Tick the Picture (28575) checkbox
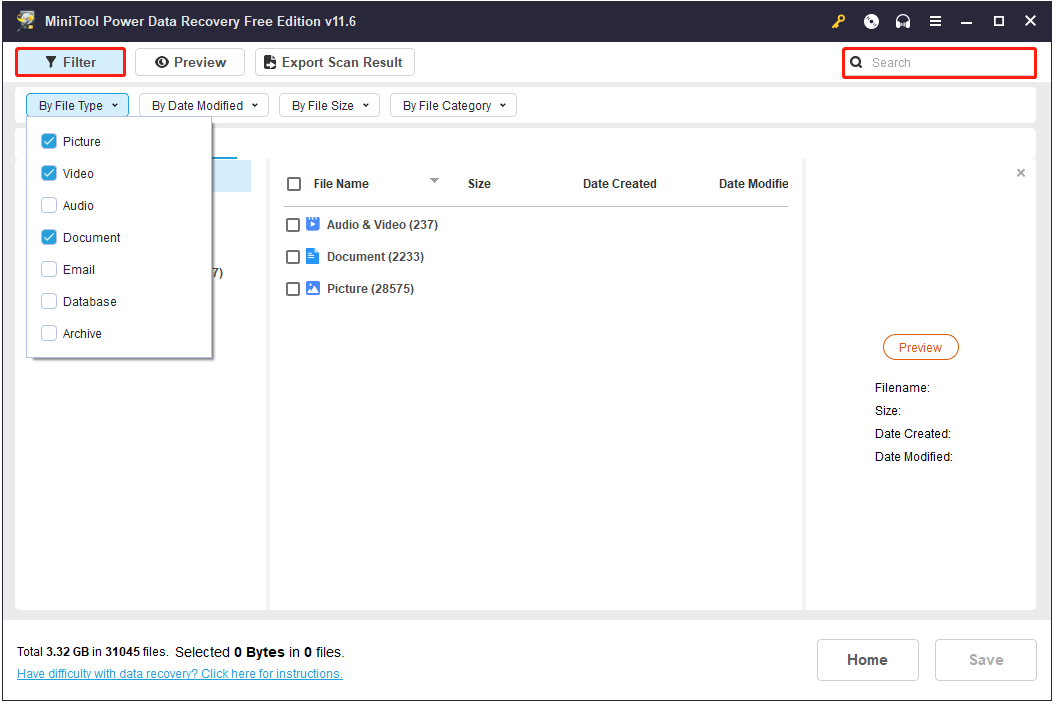Screen dimensions: 1055x704 click(x=293, y=289)
